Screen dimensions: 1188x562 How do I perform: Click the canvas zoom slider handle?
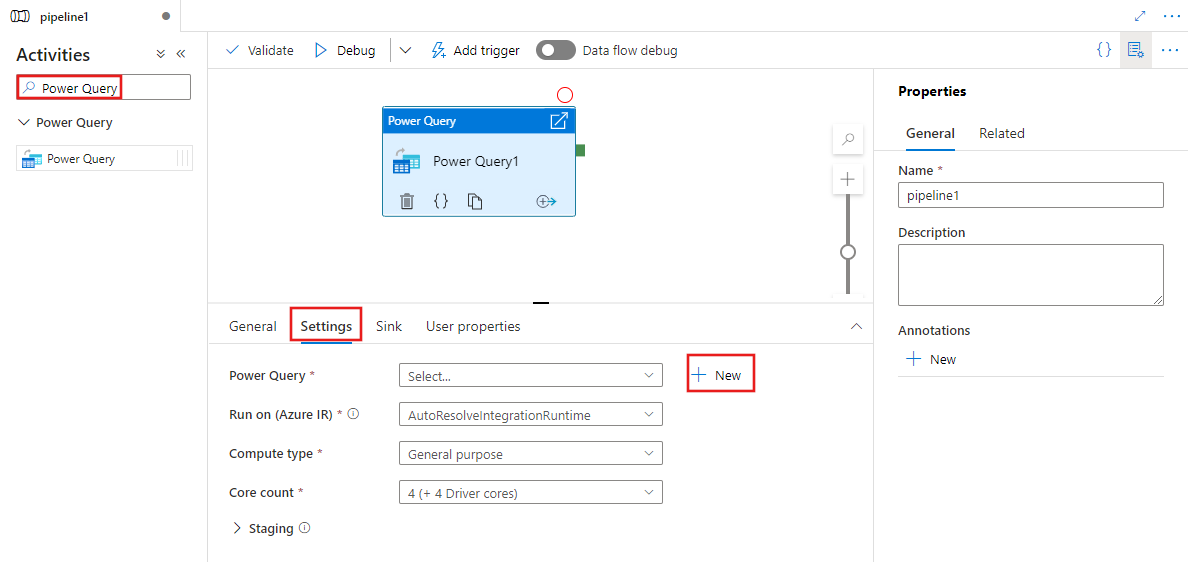849,251
